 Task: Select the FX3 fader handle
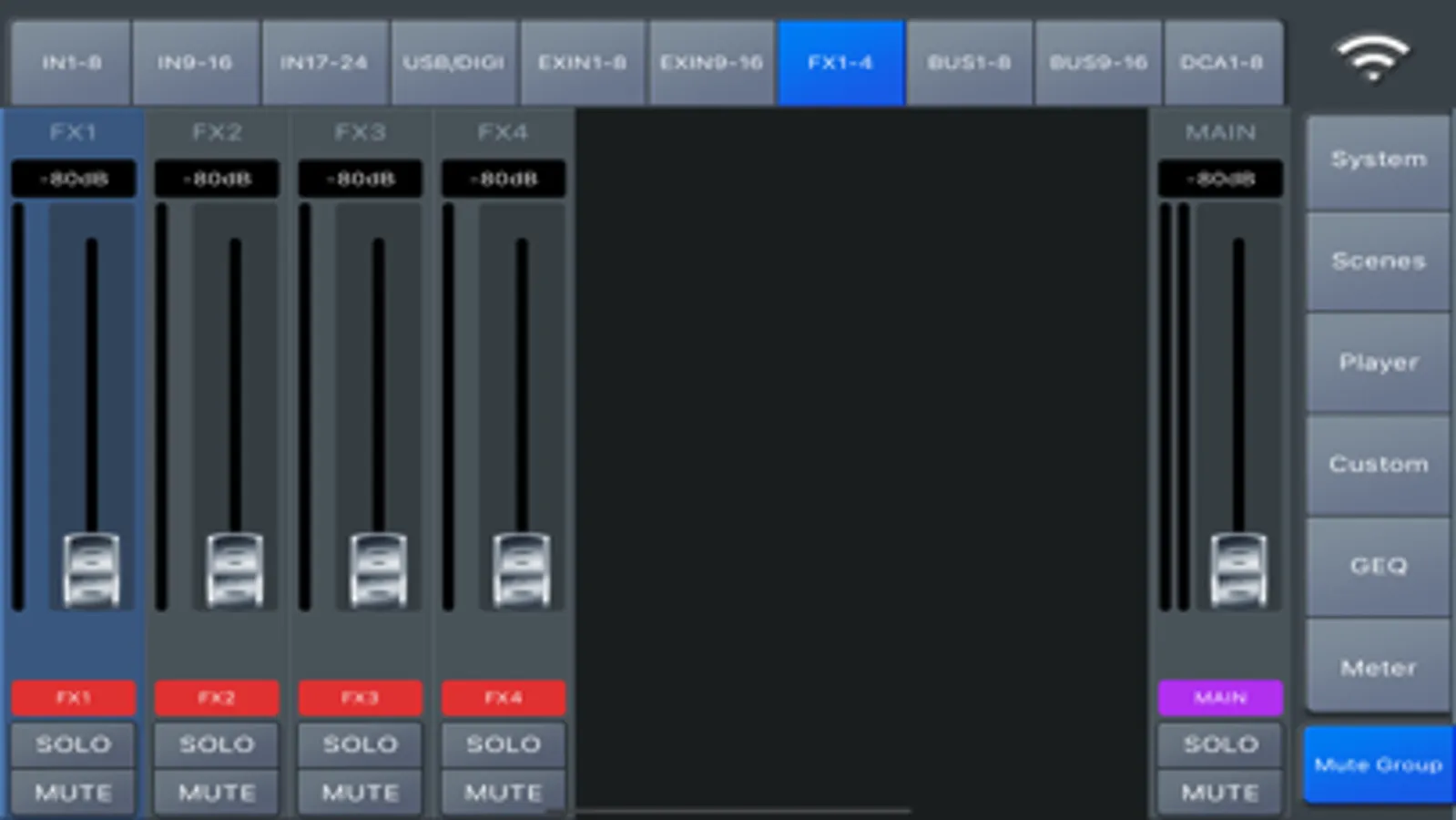click(x=378, y=570)
